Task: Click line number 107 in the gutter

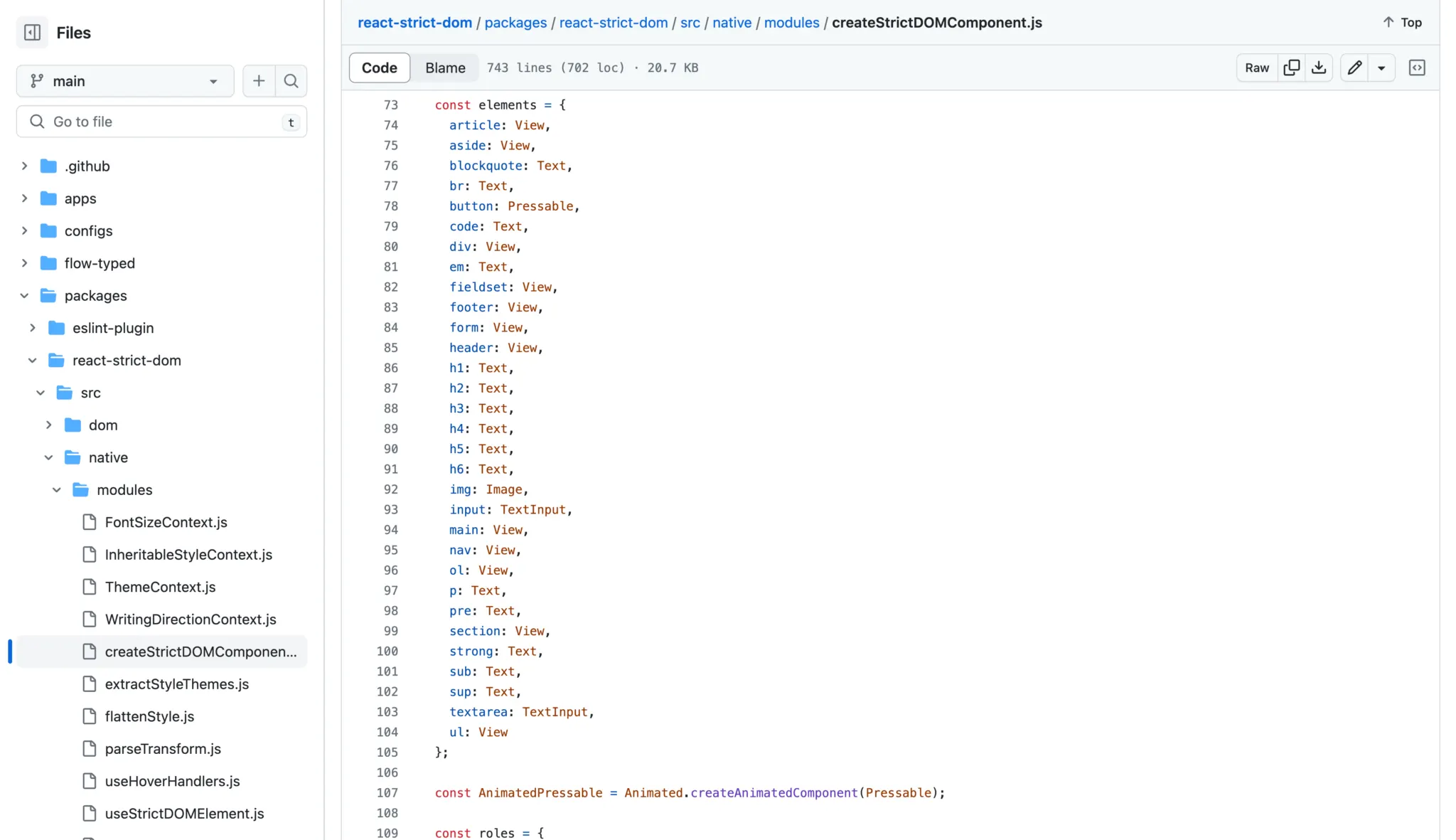Action: coord(387,793)
